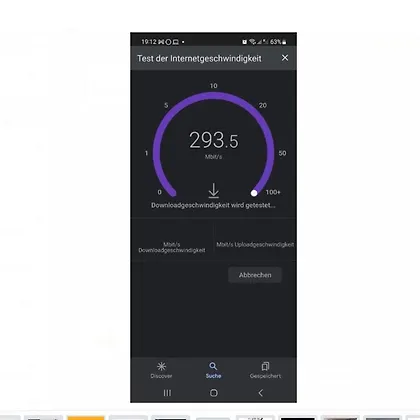Select the Suche tab
Viewport: 420px width, 420px height.
pyautogui.click(x=213, y=370)
